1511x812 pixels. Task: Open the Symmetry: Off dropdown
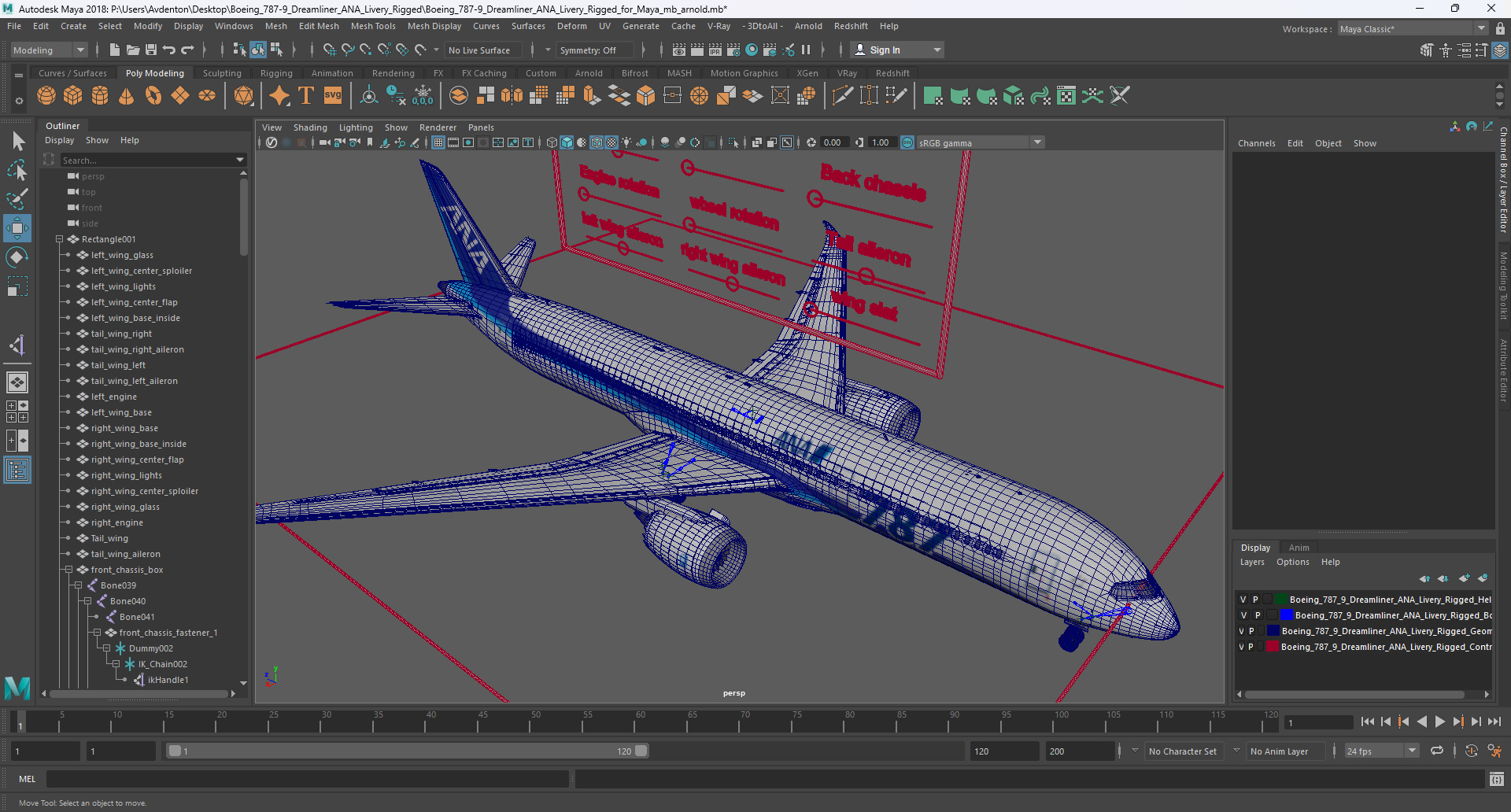point(594,50)
